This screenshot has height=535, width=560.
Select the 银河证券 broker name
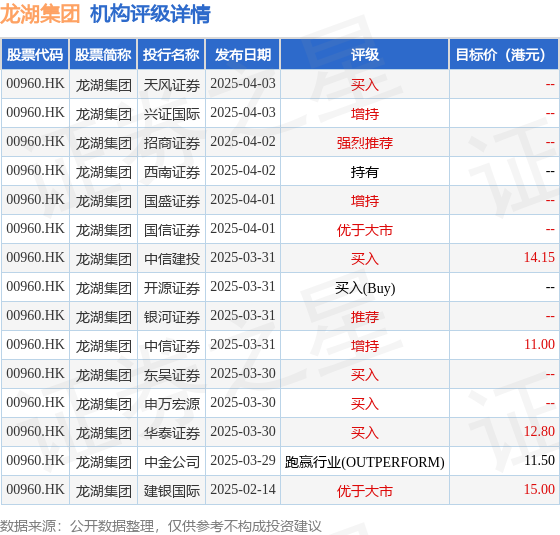171,316
